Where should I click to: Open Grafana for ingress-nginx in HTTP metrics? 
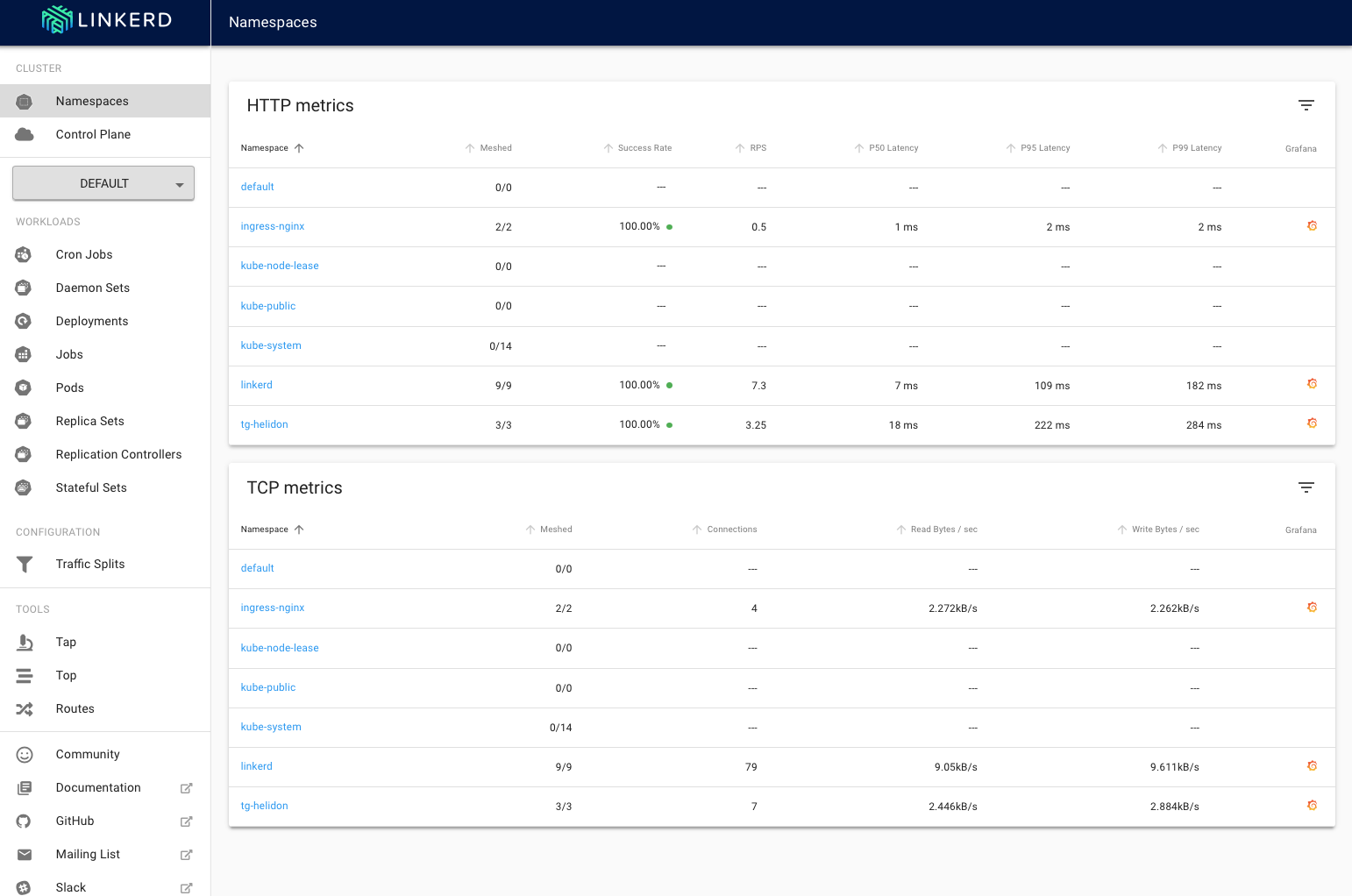pos(1312,226)
